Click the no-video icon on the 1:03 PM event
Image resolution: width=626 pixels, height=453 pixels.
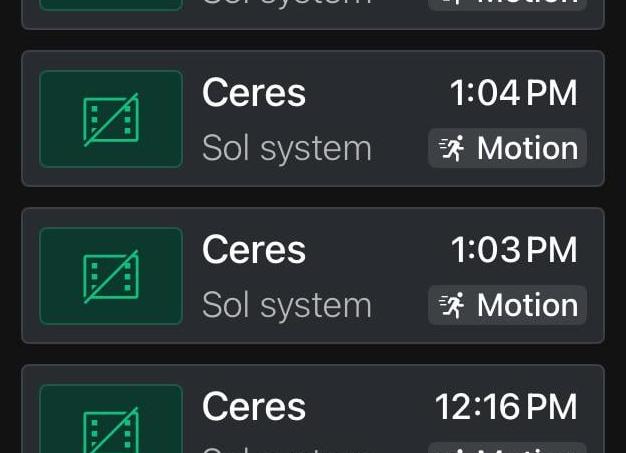pyautogui.click(x=111, y=277)
